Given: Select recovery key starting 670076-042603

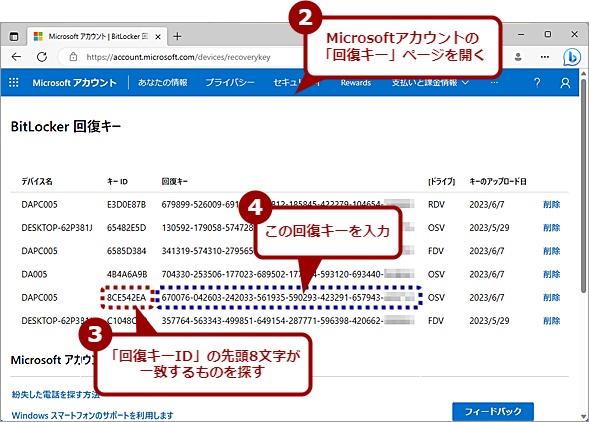Looking at the screenshot, I should coord(288,298).
